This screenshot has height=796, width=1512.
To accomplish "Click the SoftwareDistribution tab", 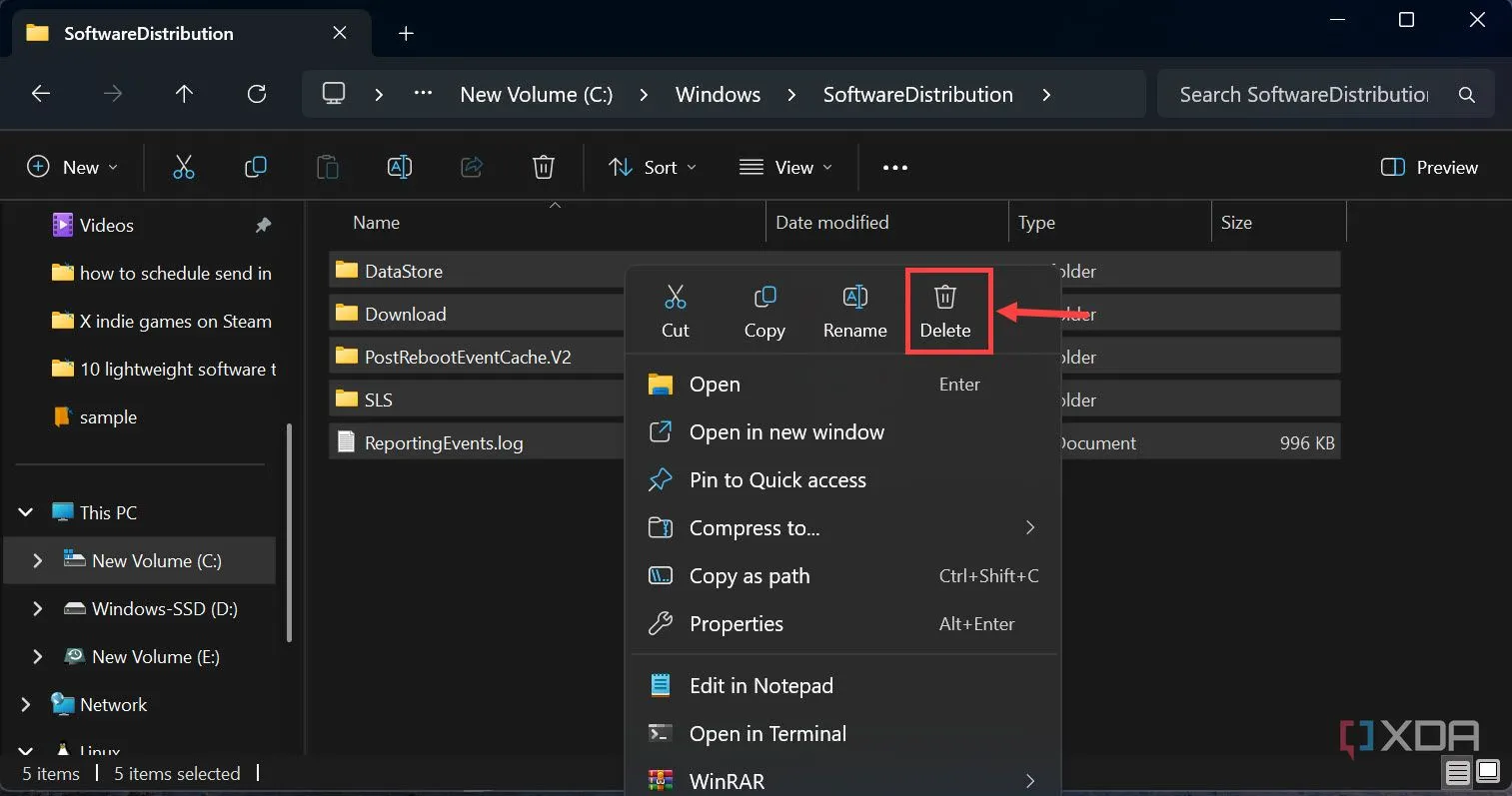I will pyautogui.click(x=148, y=32).
